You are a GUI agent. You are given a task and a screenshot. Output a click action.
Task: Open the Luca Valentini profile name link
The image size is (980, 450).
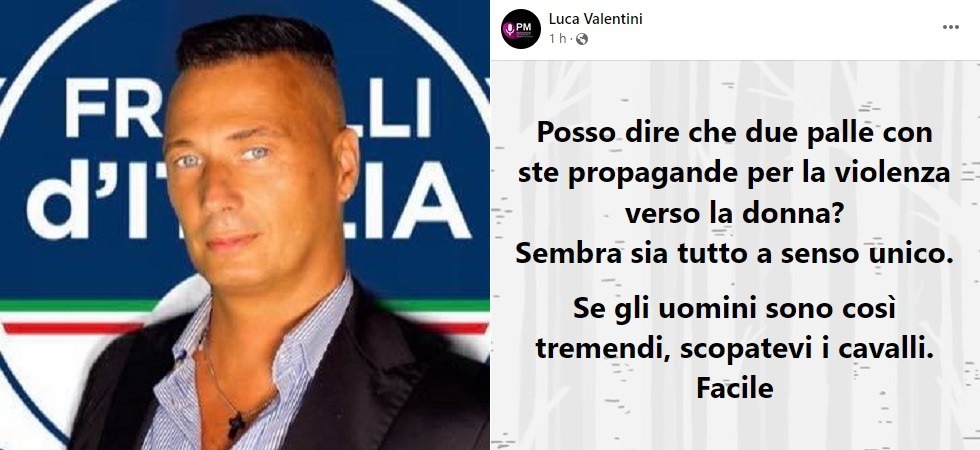595,19
